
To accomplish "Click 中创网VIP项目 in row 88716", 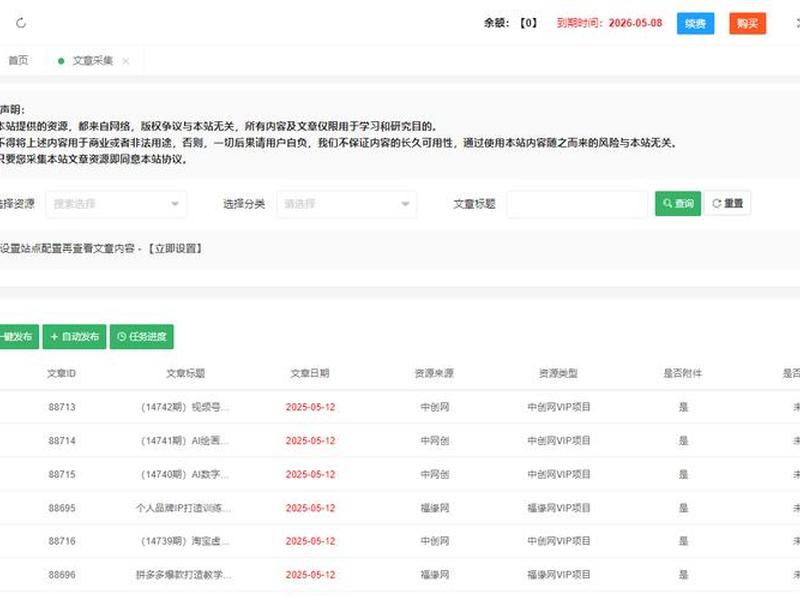I will 559,541.
